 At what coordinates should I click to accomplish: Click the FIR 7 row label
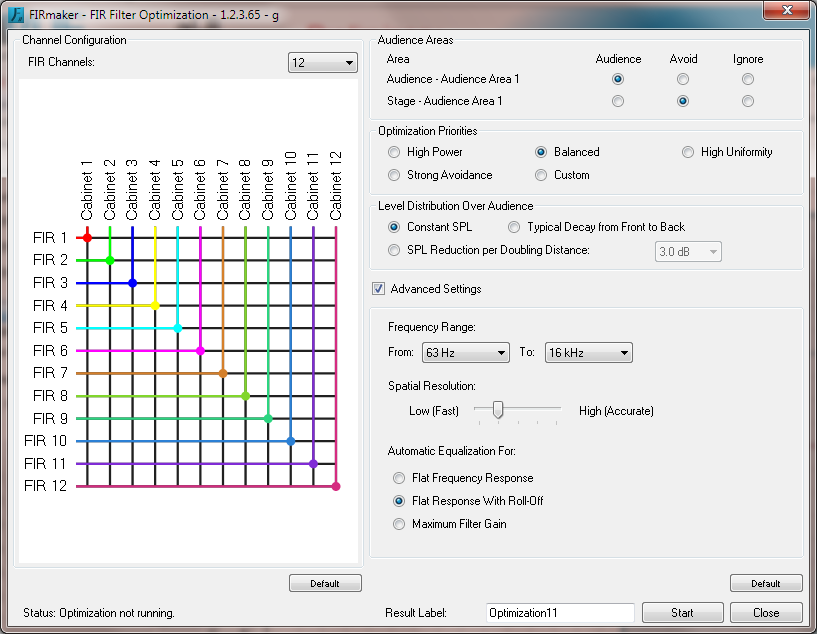[50, 373]
